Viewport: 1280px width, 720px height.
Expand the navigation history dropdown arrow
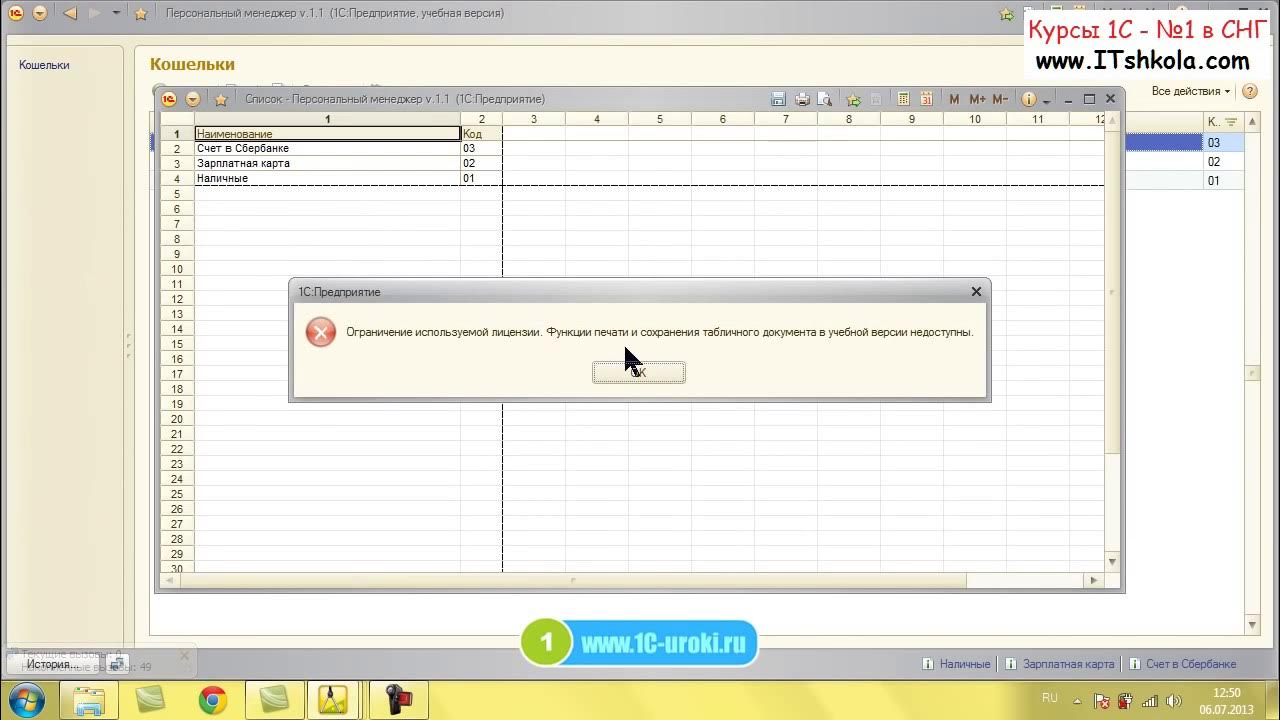tap(116, 14)
